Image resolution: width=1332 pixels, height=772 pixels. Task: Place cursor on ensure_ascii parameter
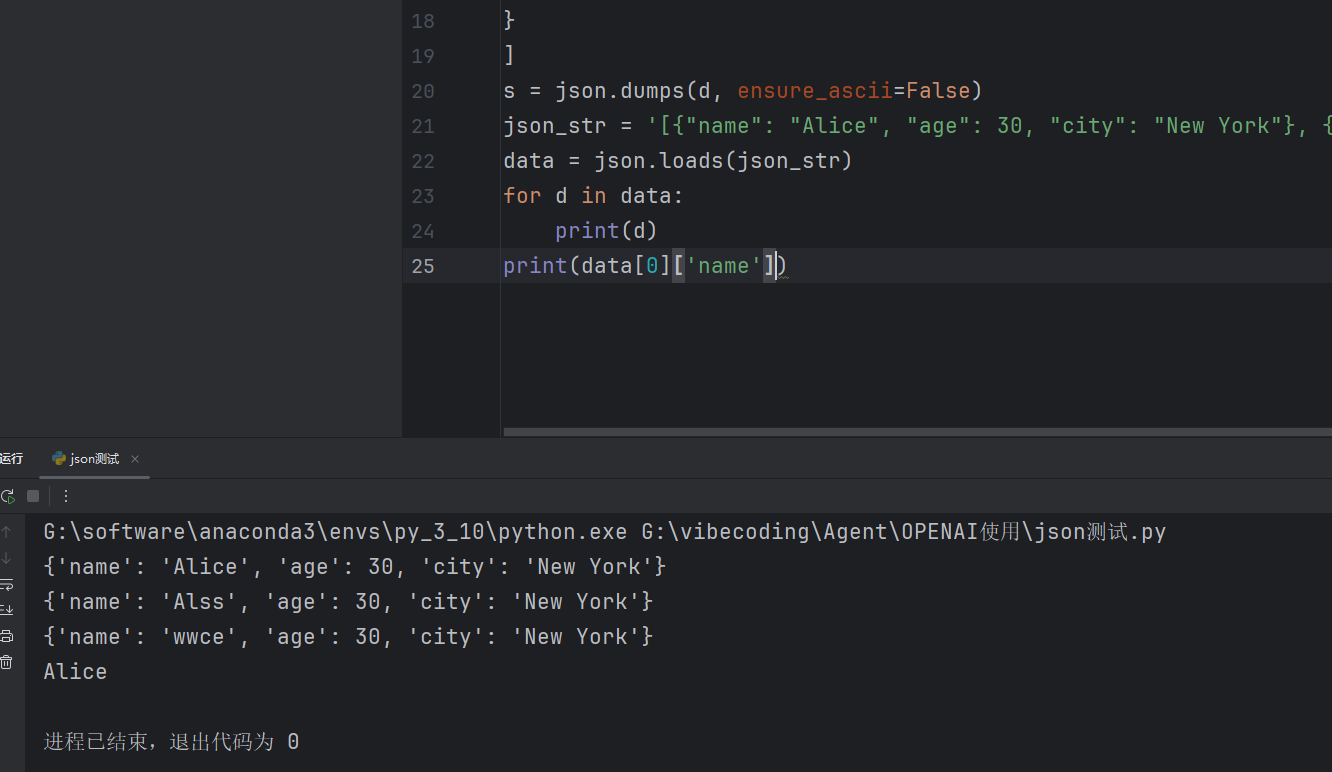point(815,91)
